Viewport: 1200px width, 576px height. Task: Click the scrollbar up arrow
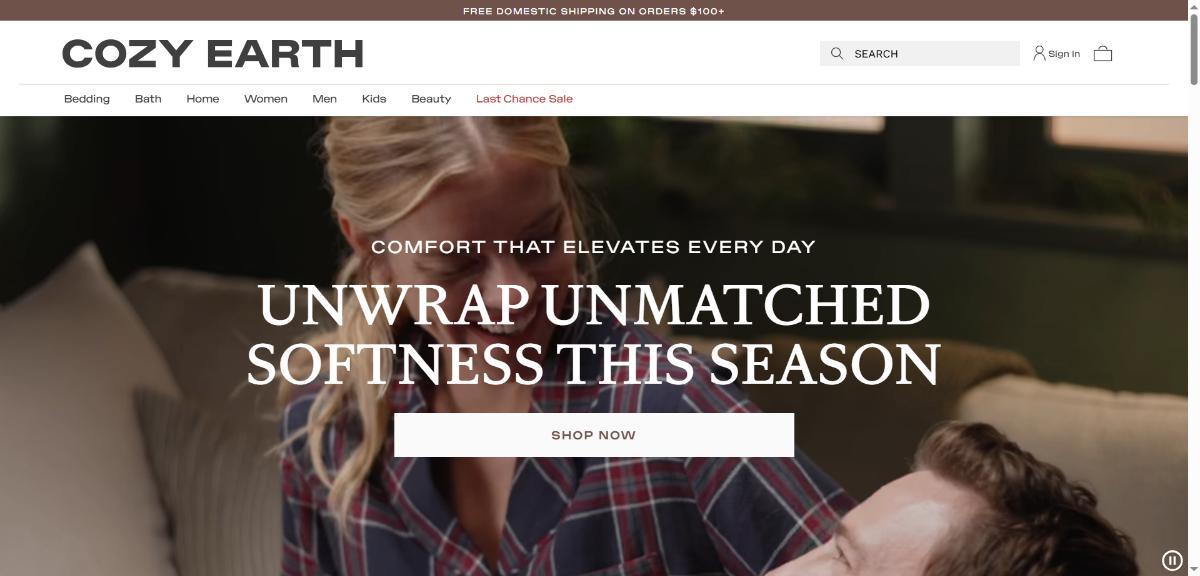(1193, 6)
